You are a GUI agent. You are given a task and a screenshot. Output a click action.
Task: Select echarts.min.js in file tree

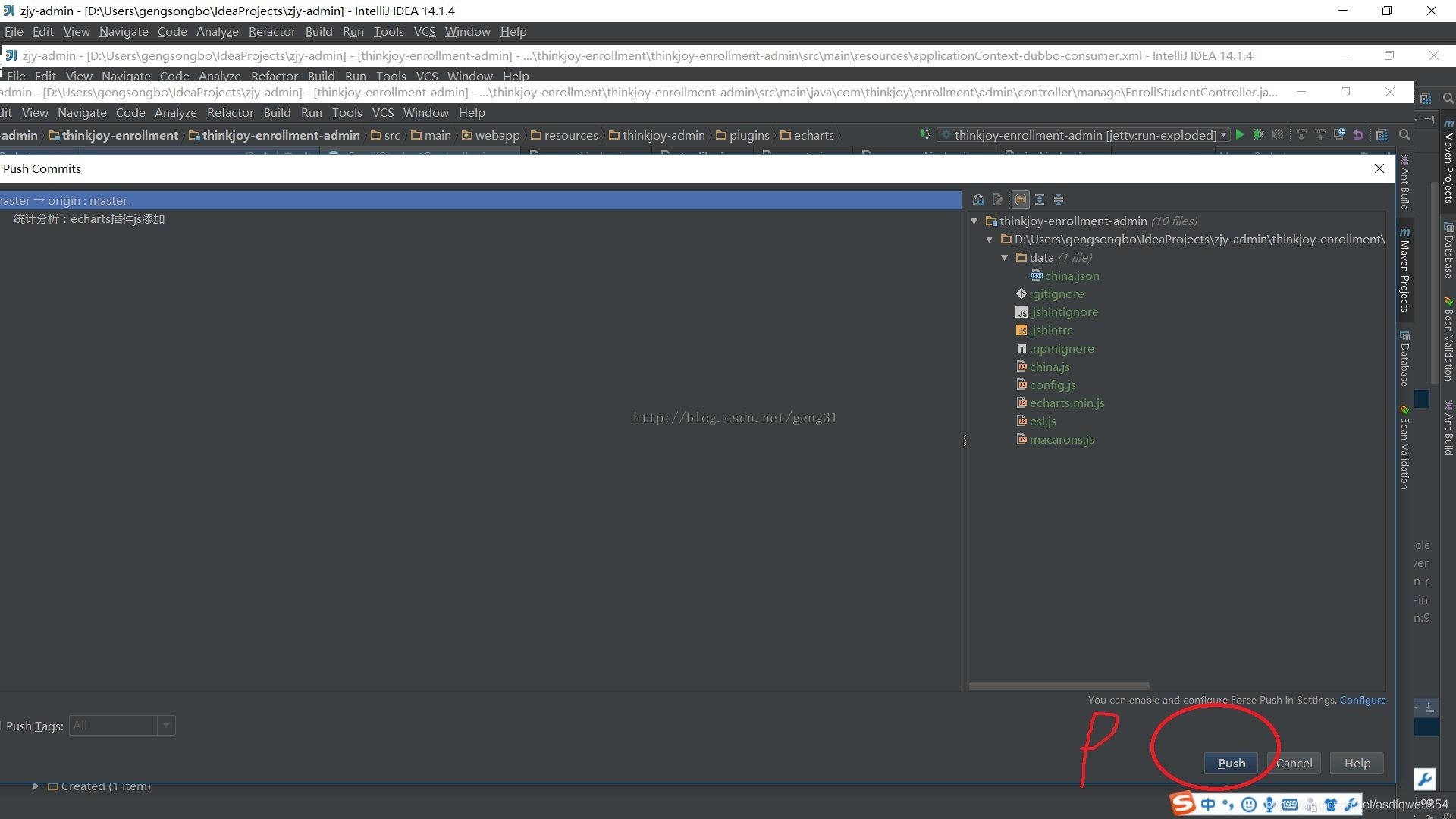click(x=1067, y=402)
